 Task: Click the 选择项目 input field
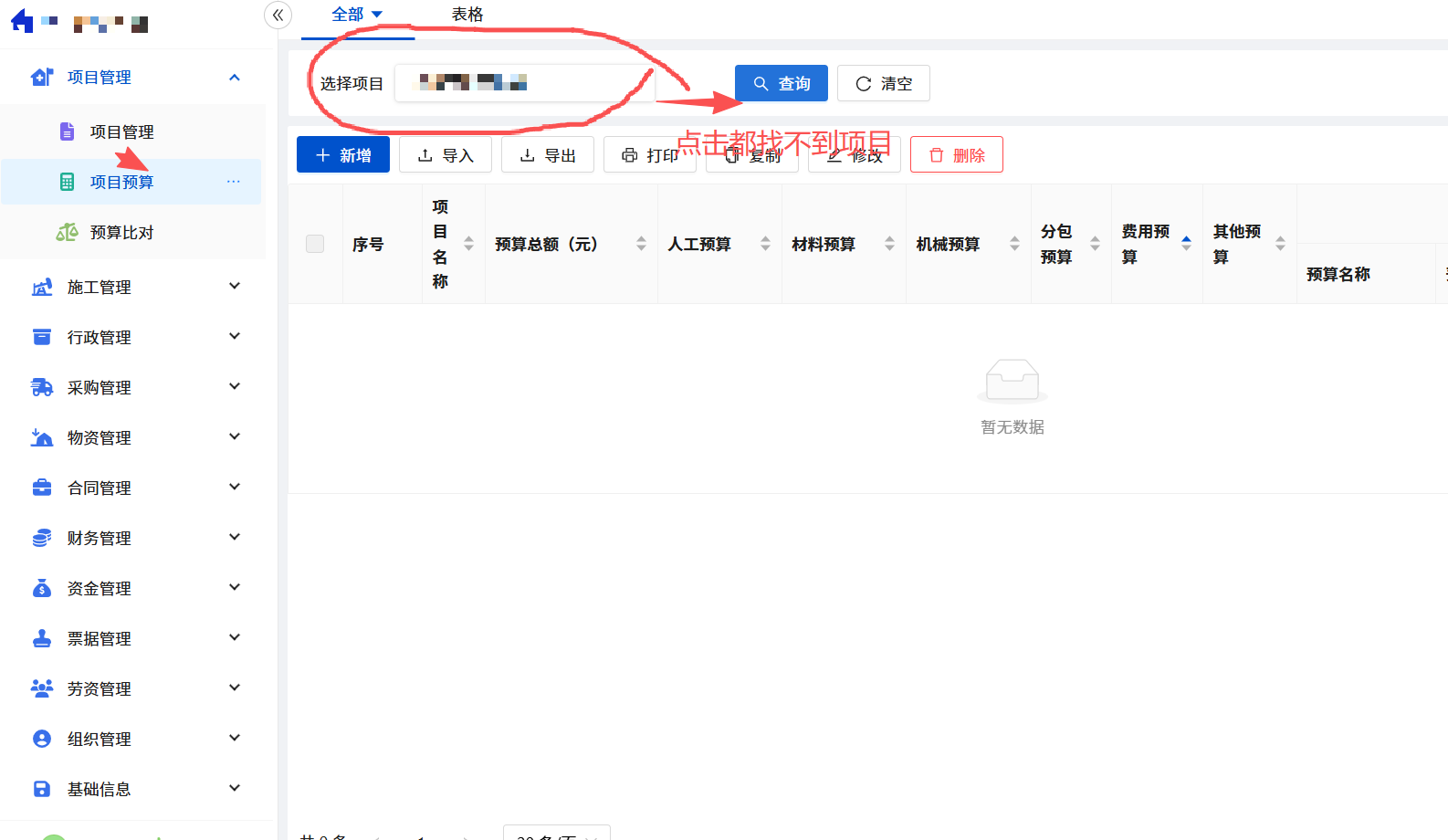[525, 83]
